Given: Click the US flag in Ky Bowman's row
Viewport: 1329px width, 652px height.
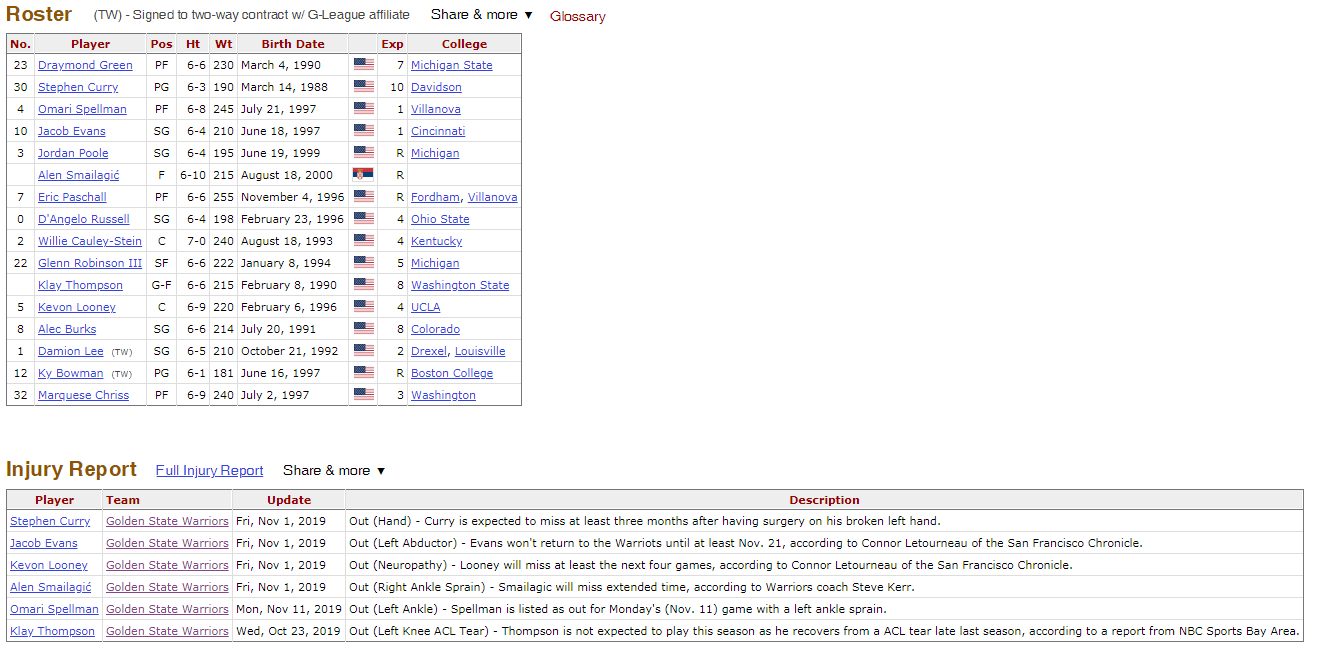Looking at the screenshot, I should (x=363, y=373).
